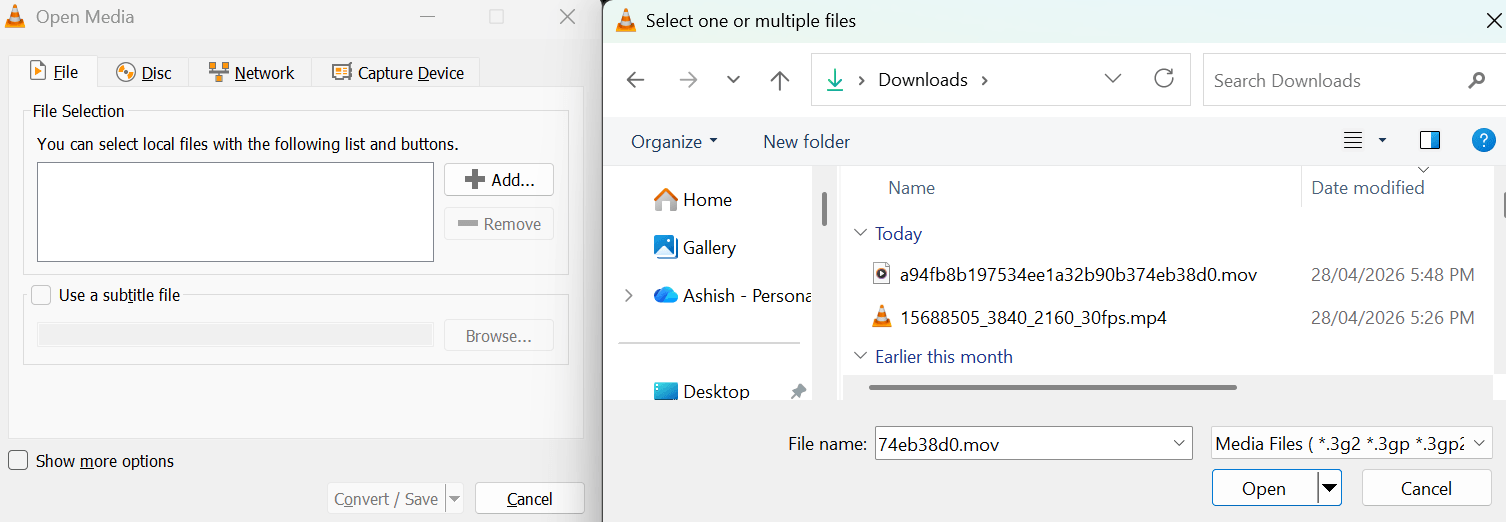Switch to Capture Device tab in Open Media
Viewport: 1506px width, 522px height.
click(x=397, y=73)
